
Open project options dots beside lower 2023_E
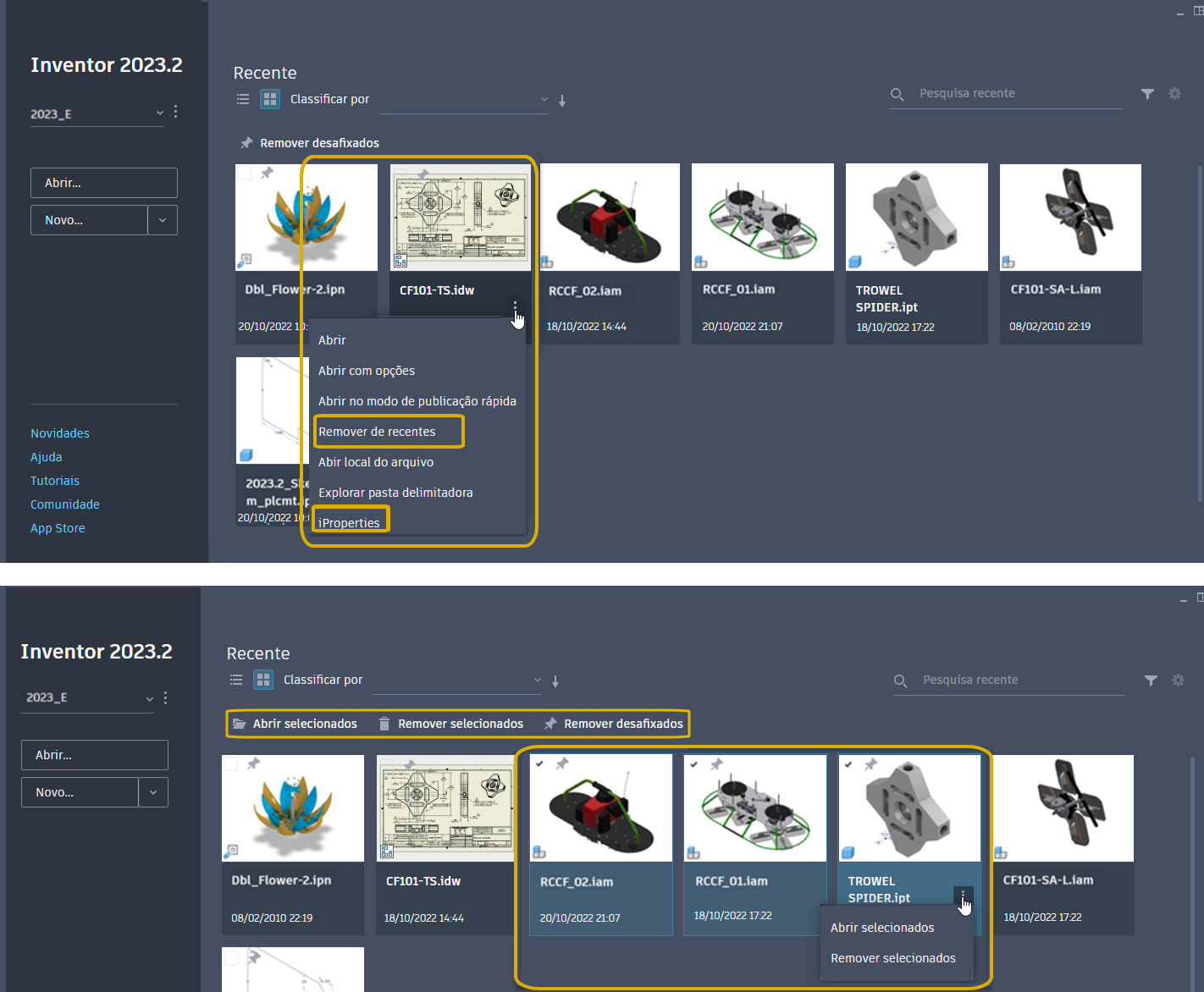point(165,698)
